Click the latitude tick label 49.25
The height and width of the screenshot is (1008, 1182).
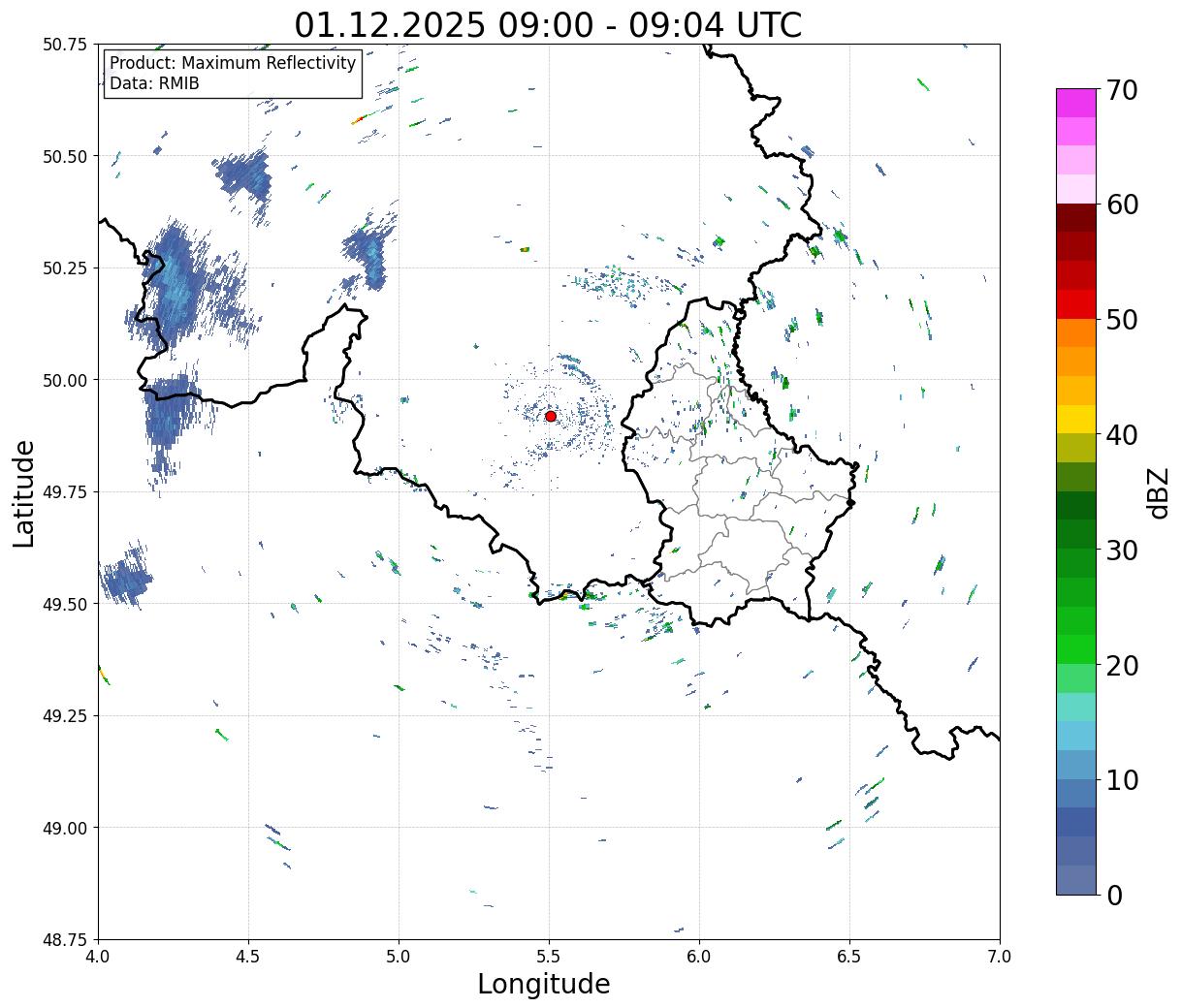[x=65, y=716]
